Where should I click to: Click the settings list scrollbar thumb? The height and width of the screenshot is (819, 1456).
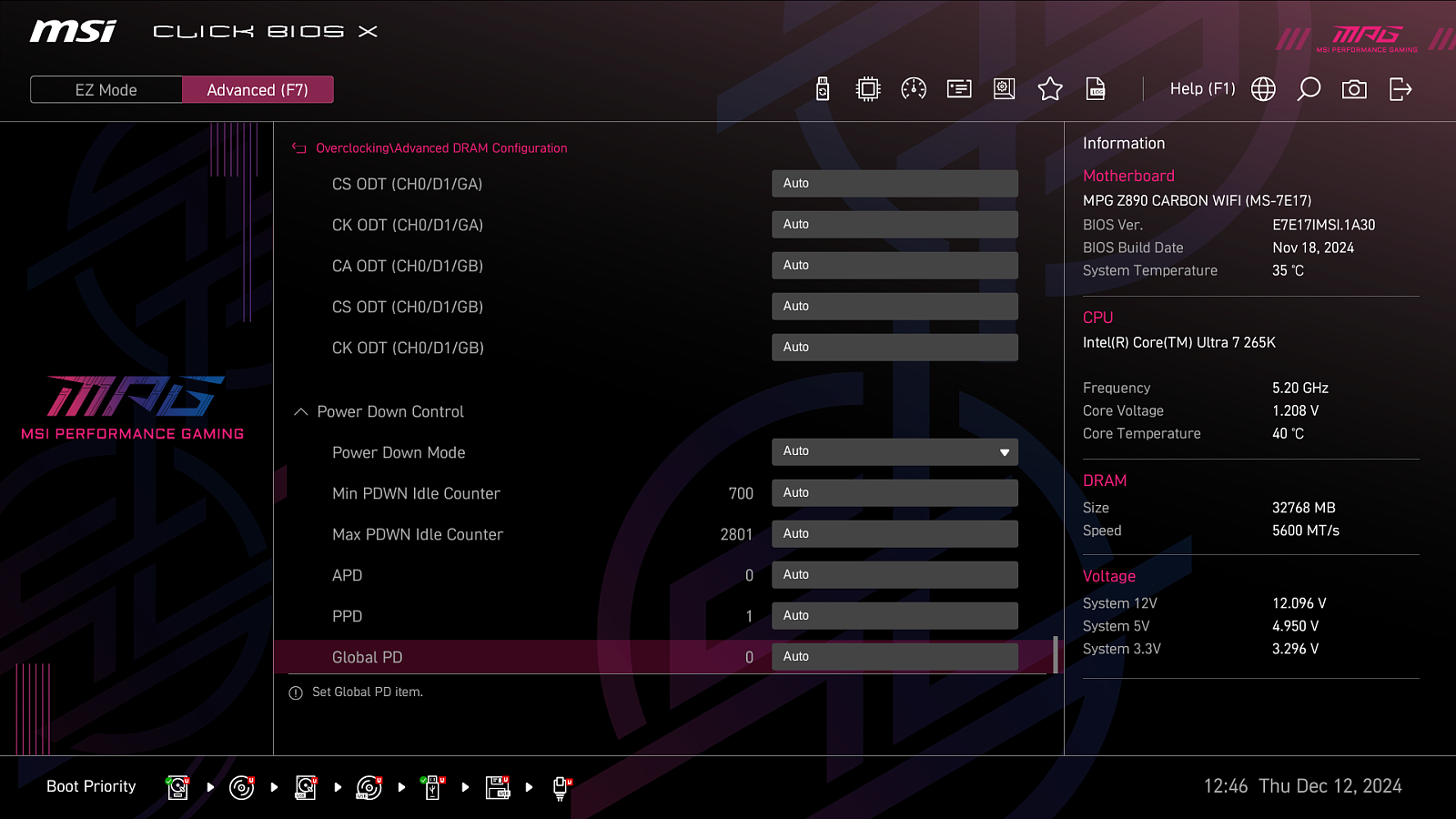1056,655
